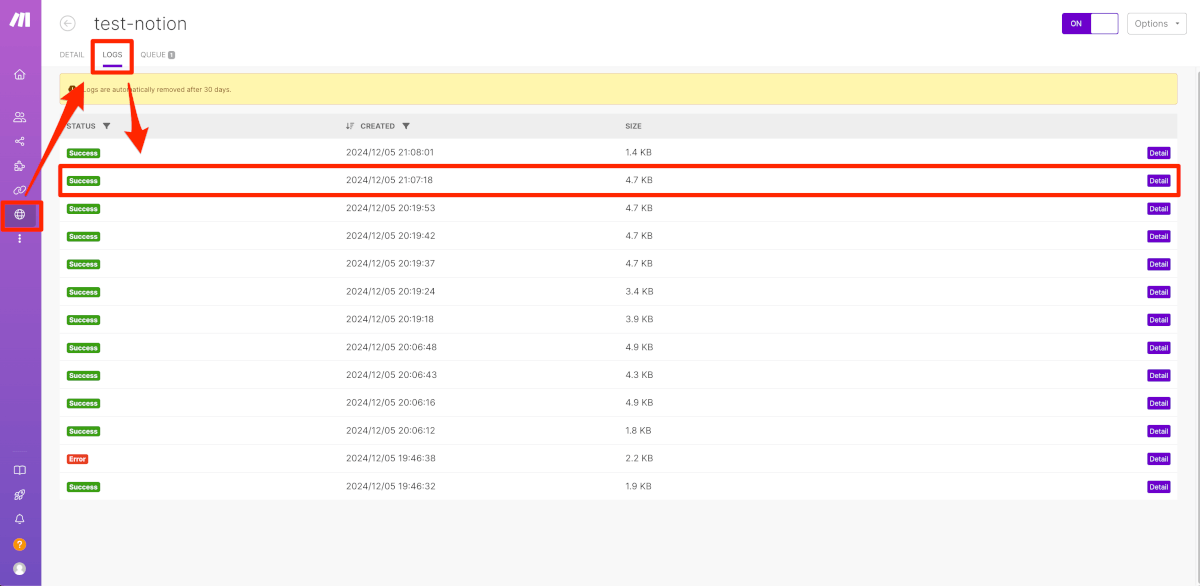Open Webhooks globe icon in sidebar

click(20, 214)
